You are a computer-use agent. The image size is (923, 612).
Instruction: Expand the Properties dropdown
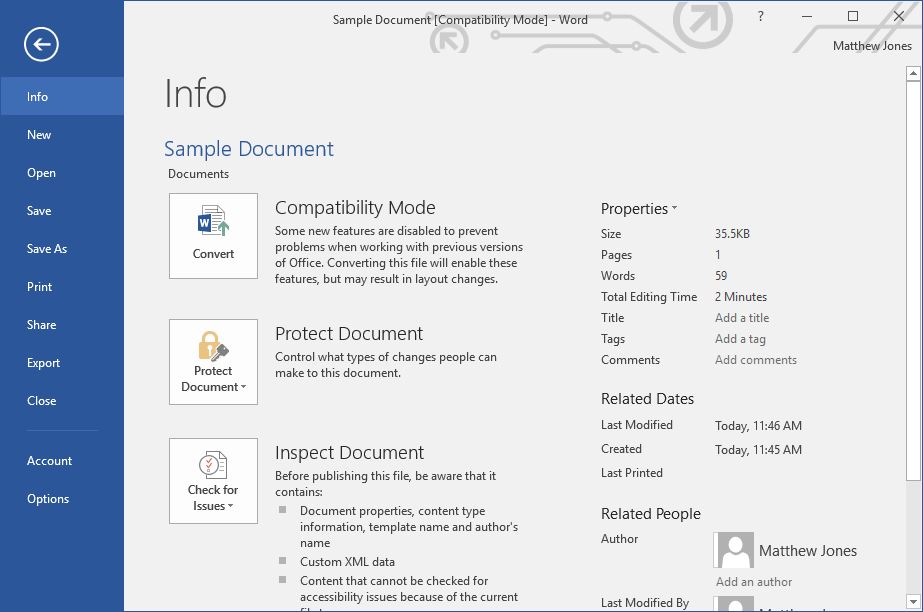pos(639,209)
